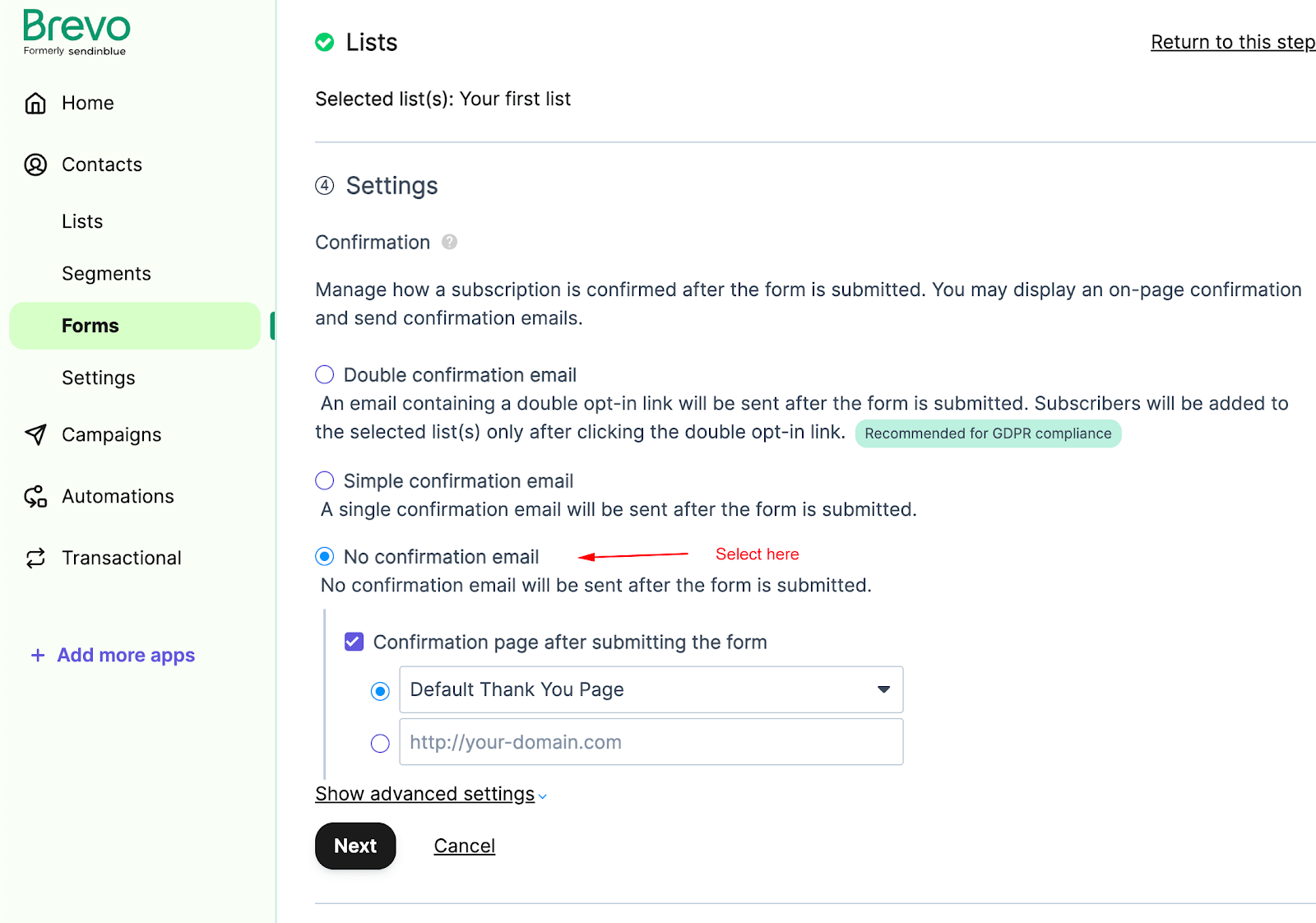
Task: Open Segments in the sidebar
Action: 106,273
